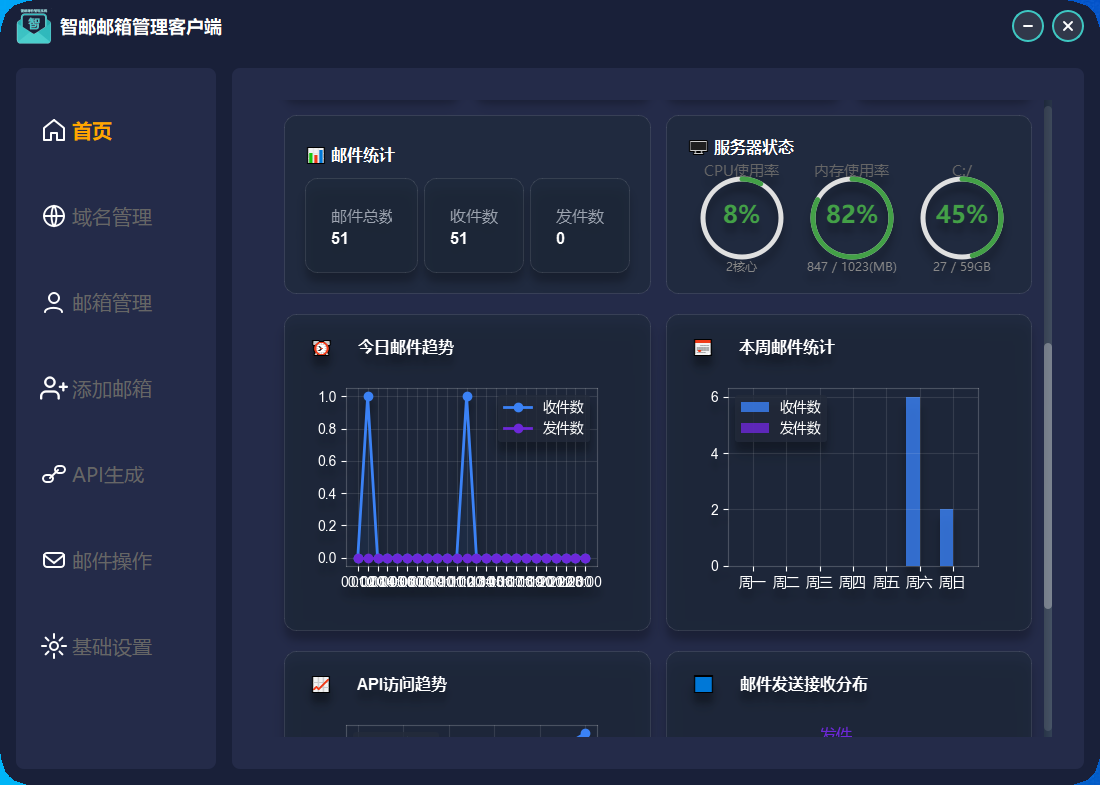Image resolution: width=1100 pixels, height=785 pixels.
Task: Click the link icon for API生成
Action: coord(53,475)
